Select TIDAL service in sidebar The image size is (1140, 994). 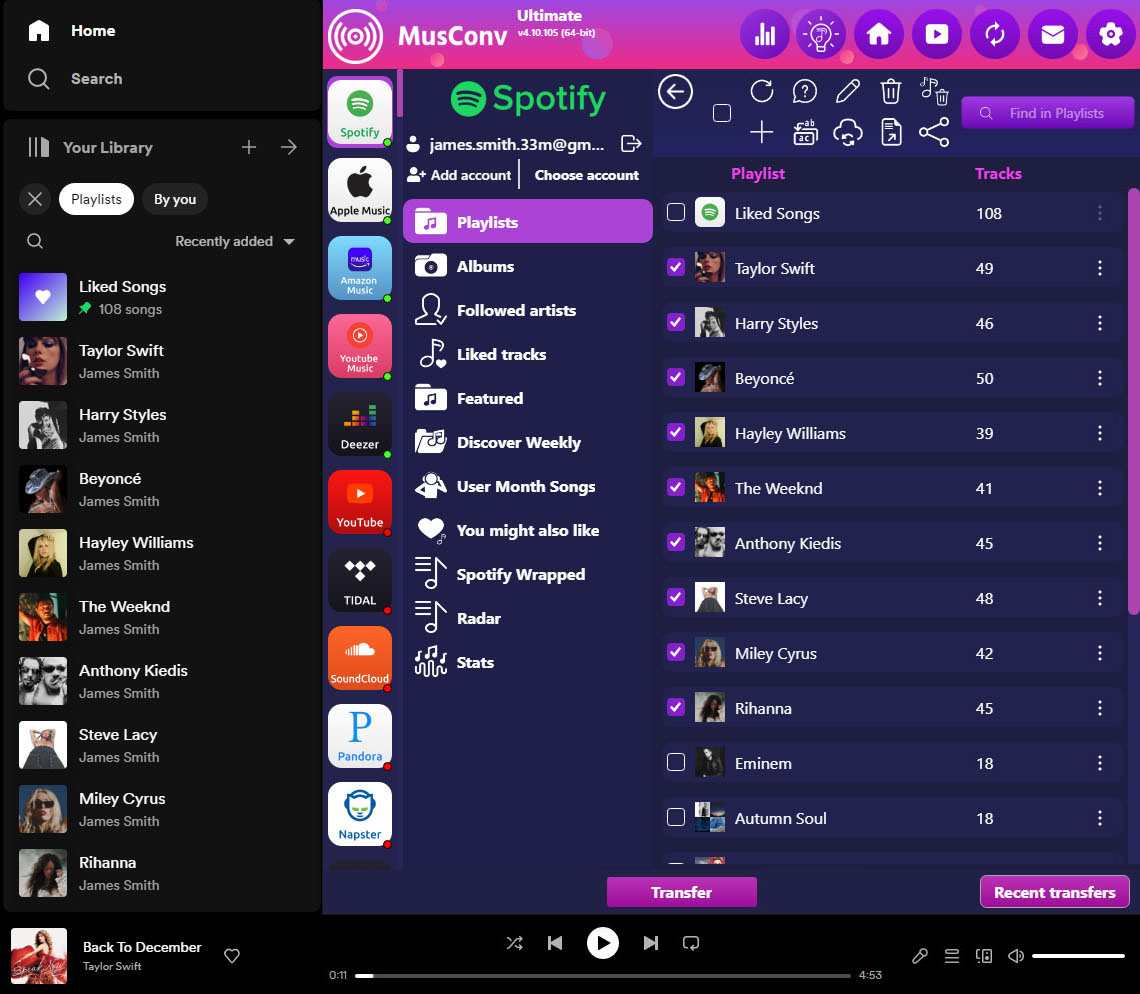point(360,580)
